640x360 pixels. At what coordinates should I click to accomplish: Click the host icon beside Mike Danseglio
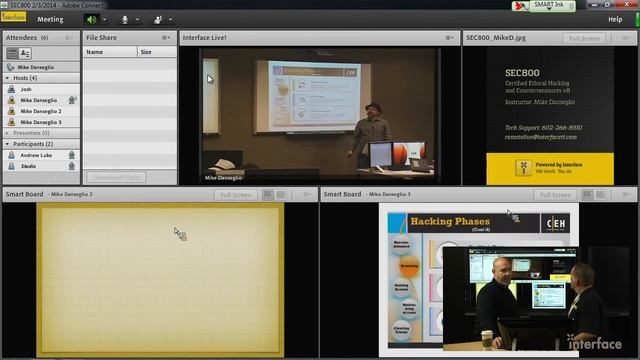pyautogui.click(x=11, y=100)
